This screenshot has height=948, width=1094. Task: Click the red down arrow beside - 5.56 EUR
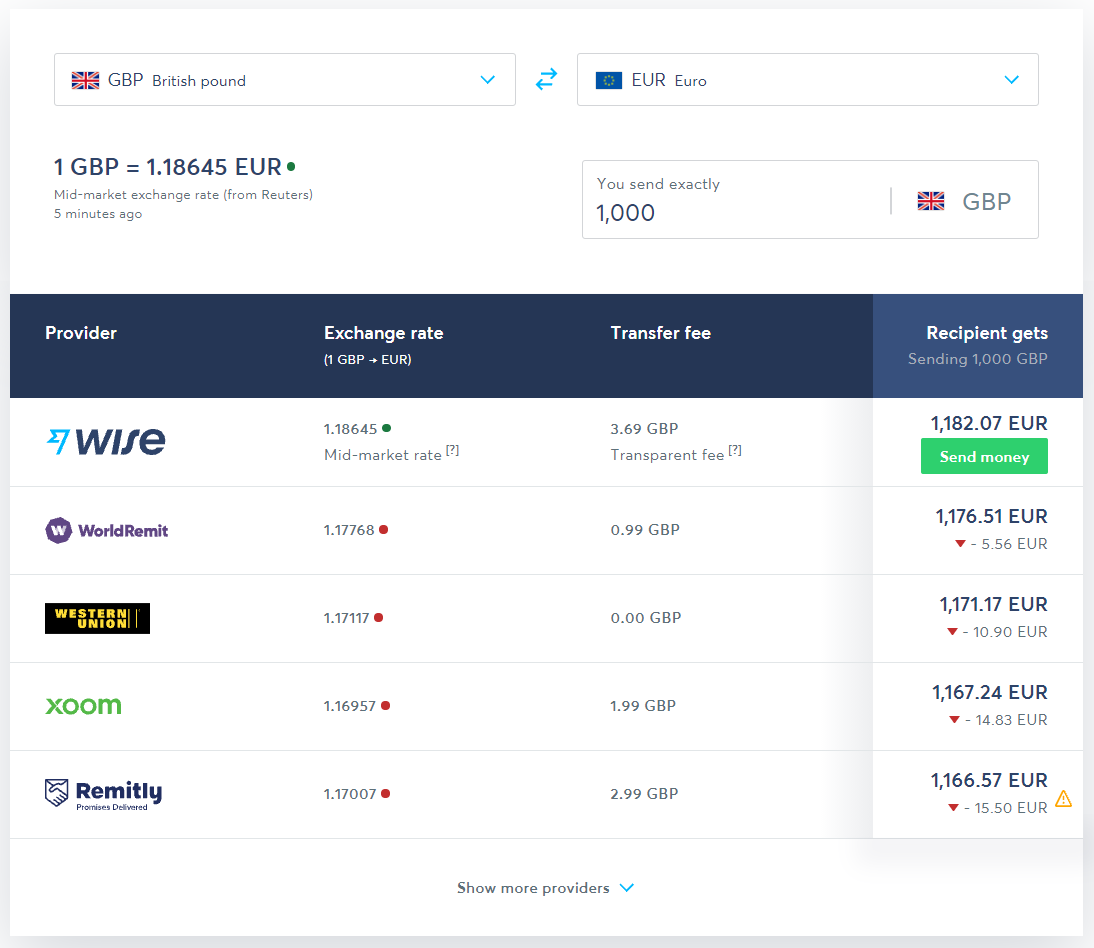click(960, 543)
